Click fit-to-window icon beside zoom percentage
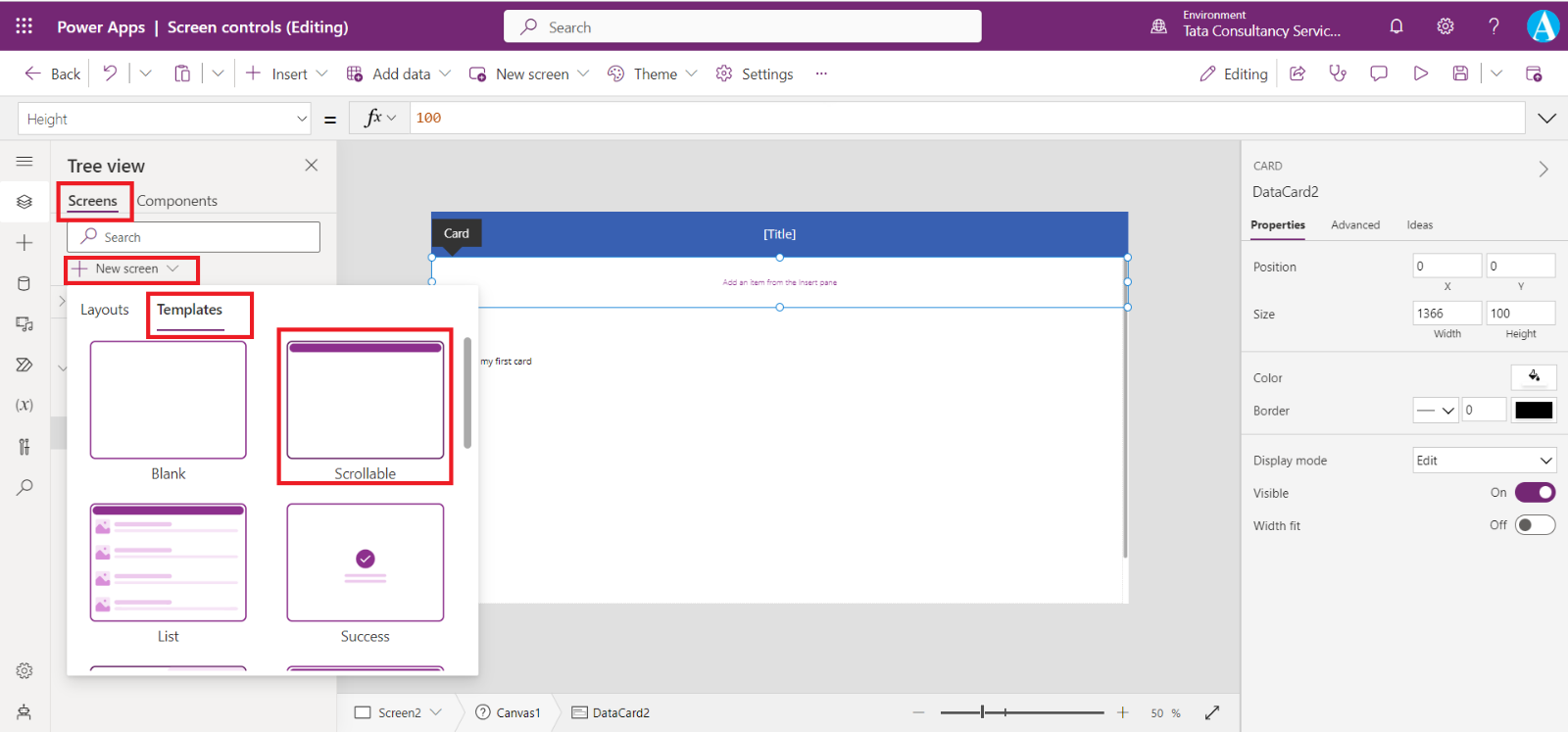 click(1212, 712)
